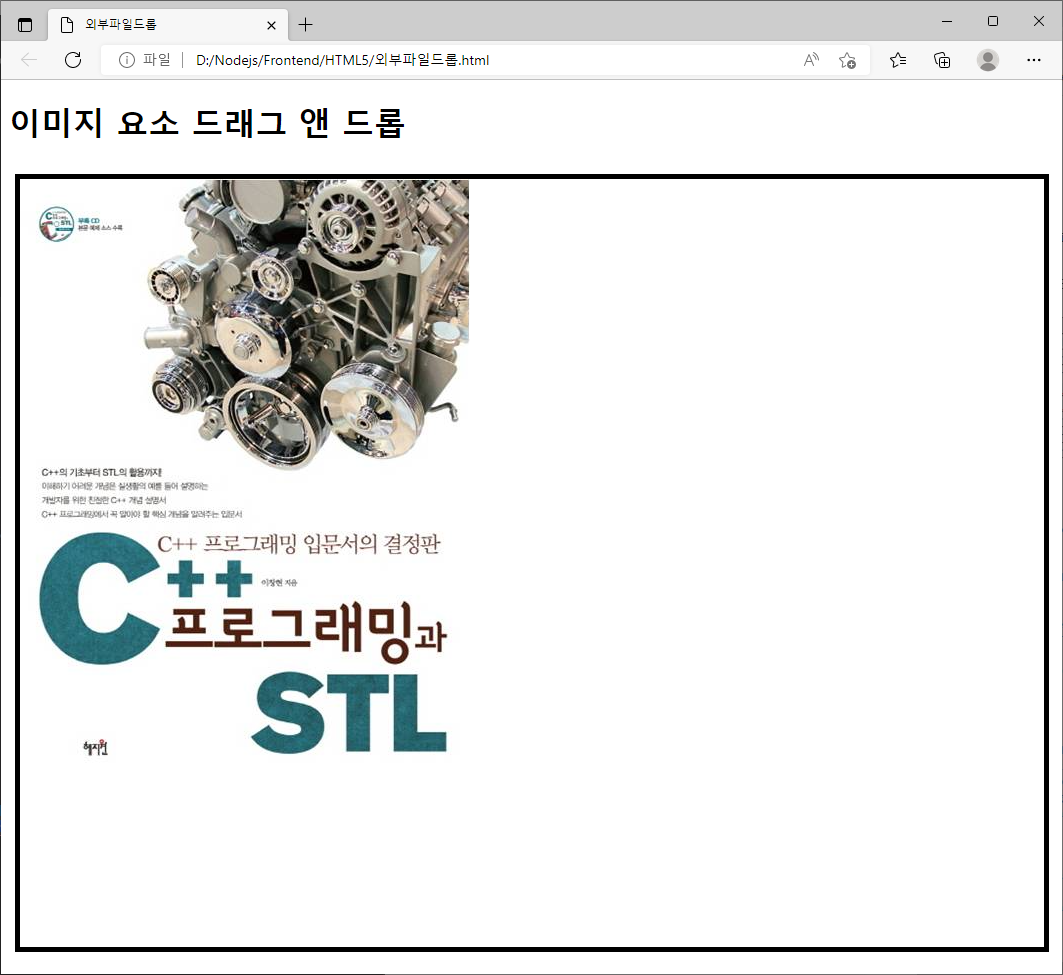Add this page to favorites star icon

(x=847, y=60)
